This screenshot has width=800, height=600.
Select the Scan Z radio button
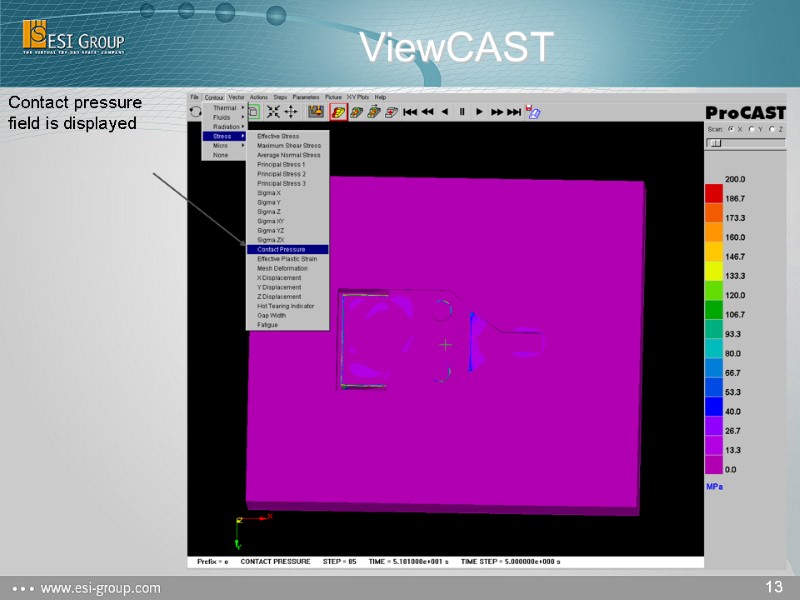click(772, 129)
